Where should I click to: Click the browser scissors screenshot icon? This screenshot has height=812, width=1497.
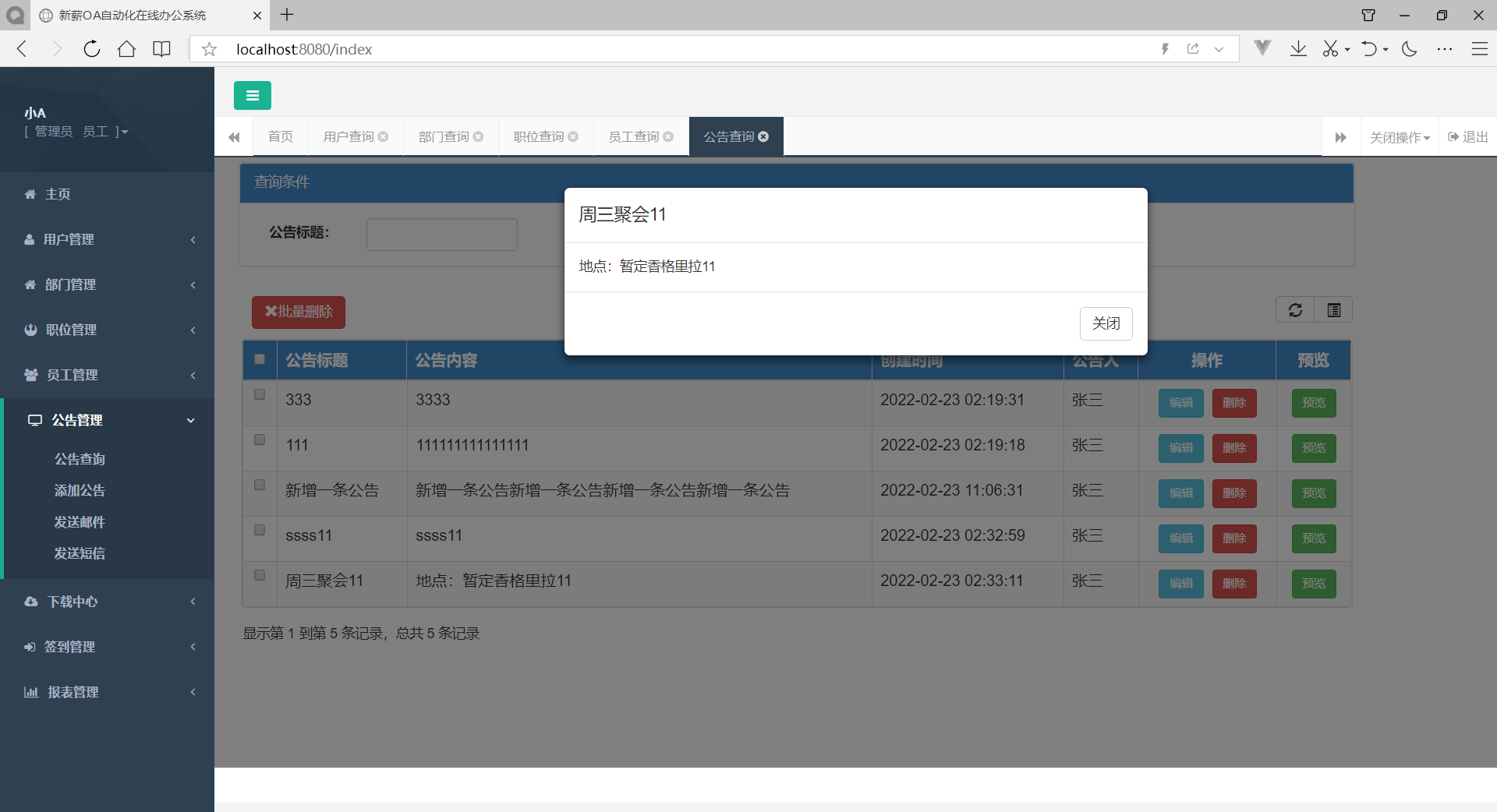coord(1330,49)
